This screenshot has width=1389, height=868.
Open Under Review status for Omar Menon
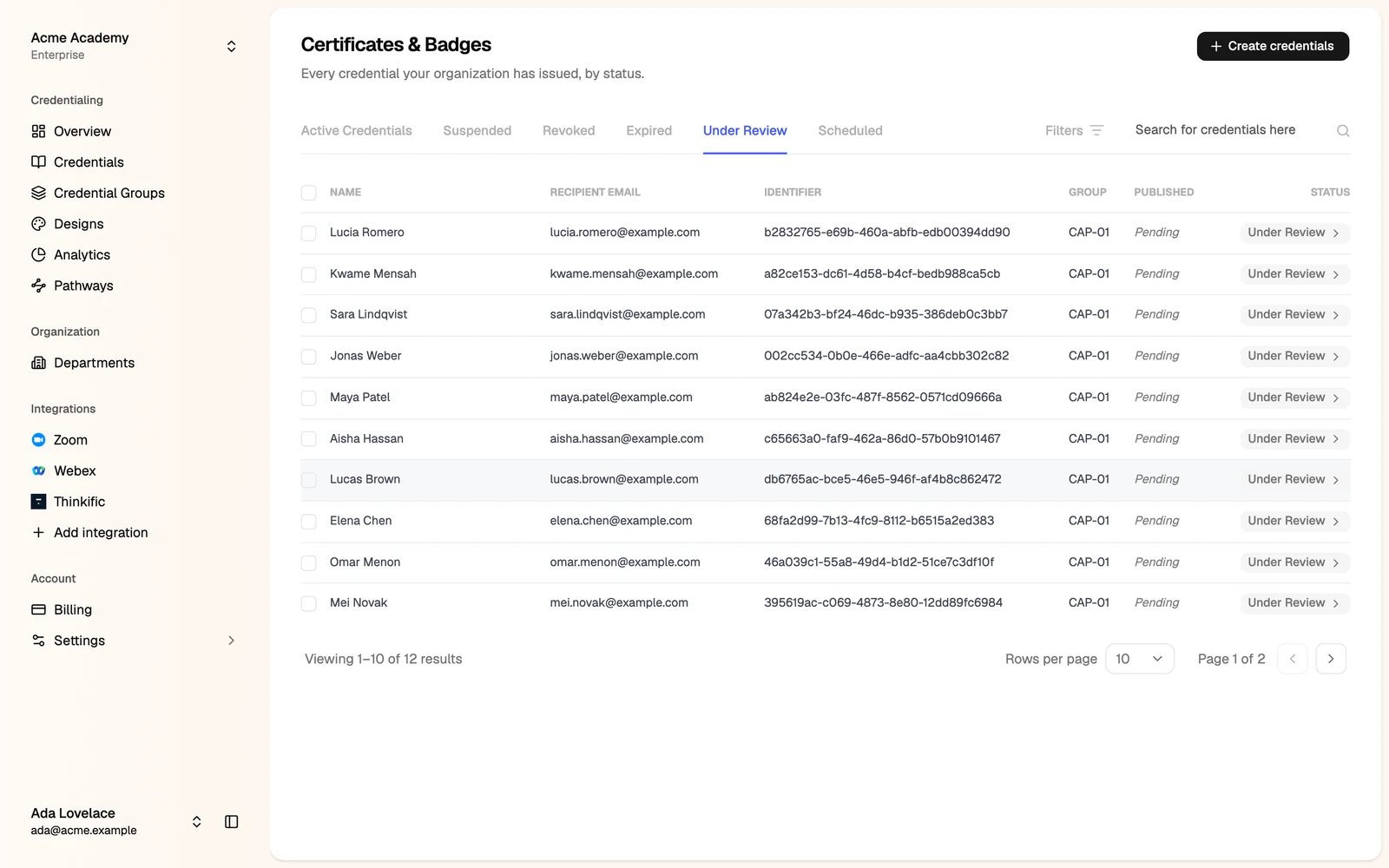coord(1294,562)
